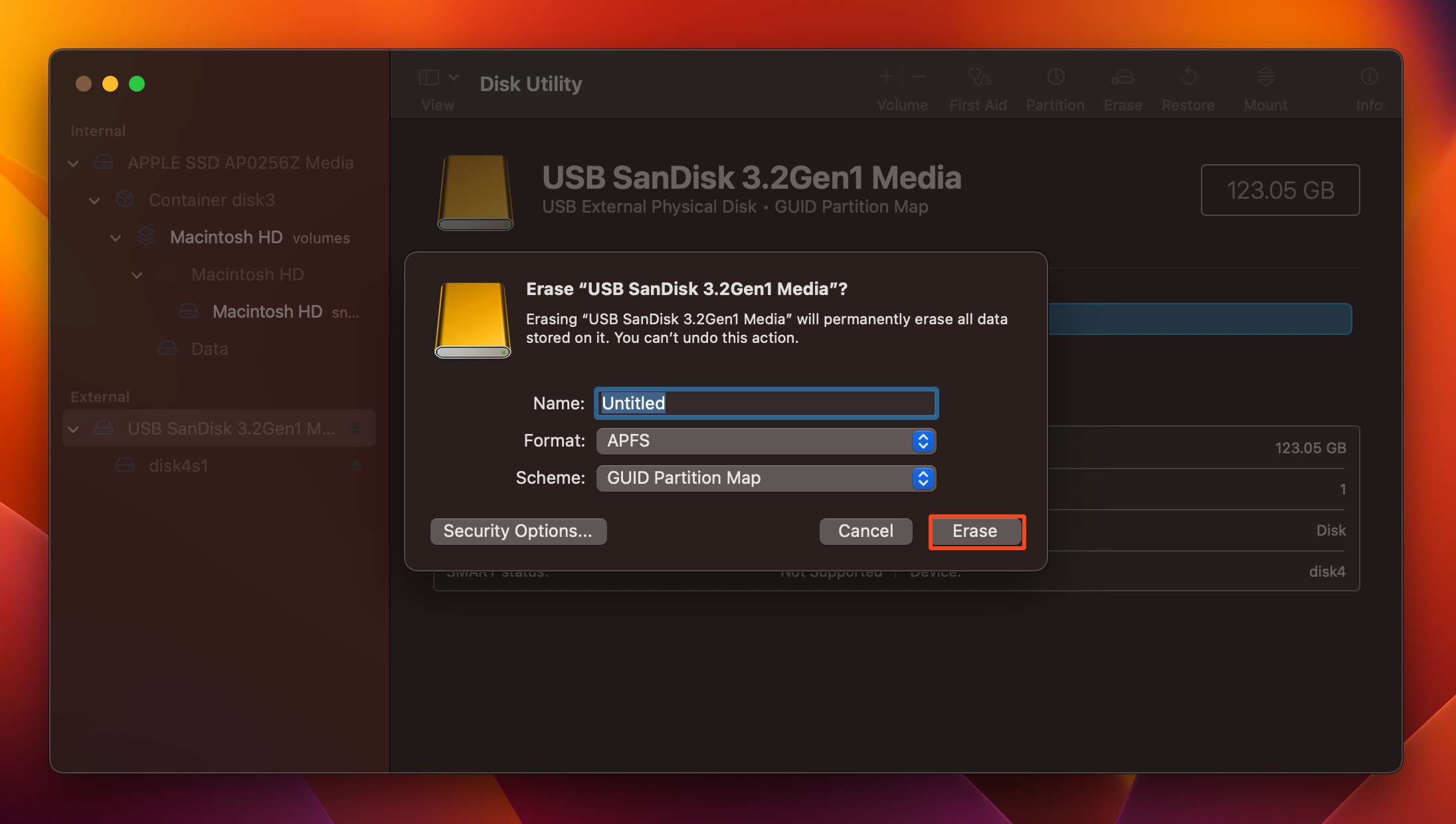Click the disk4 device value

click(1327, 571)
